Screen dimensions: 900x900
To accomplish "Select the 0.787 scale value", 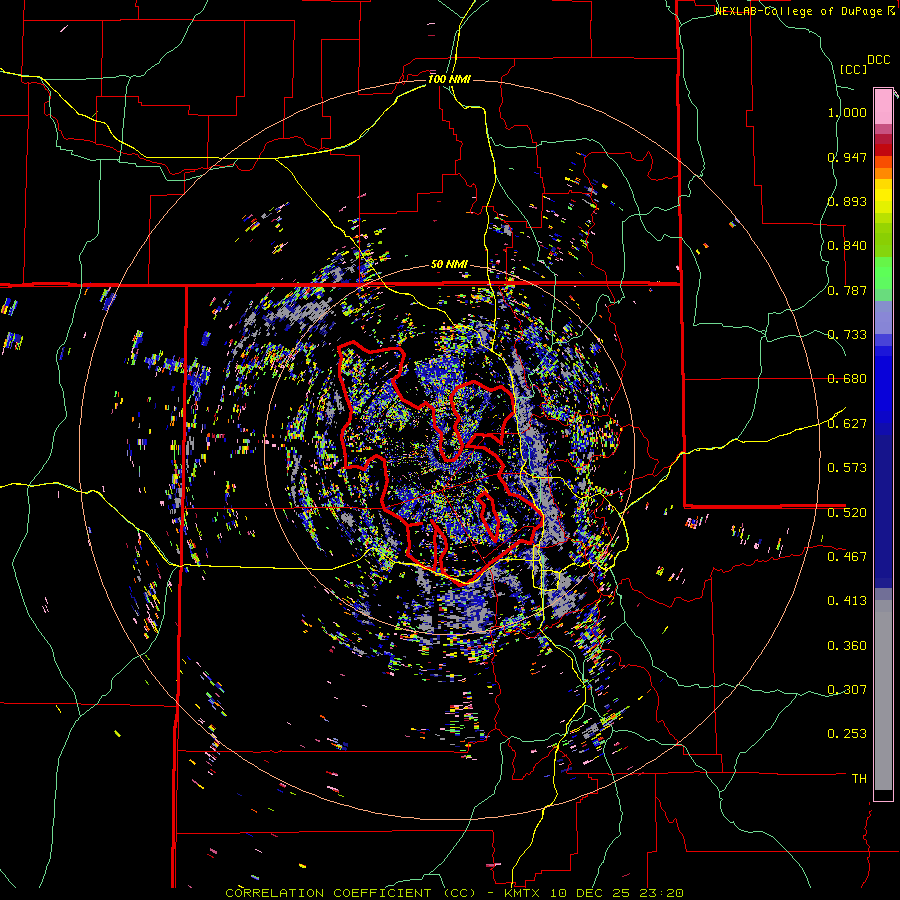I will (847, 290).
